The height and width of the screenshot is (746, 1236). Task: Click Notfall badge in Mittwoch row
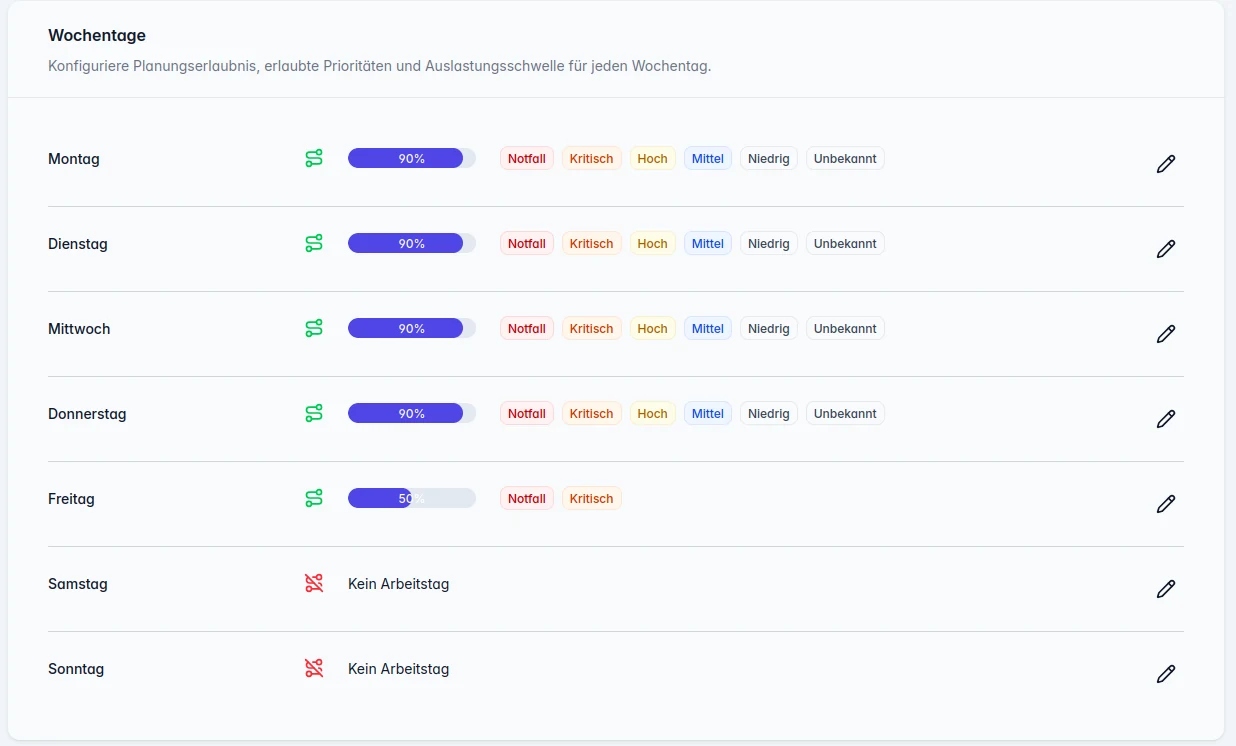click(x=527, y=328)
